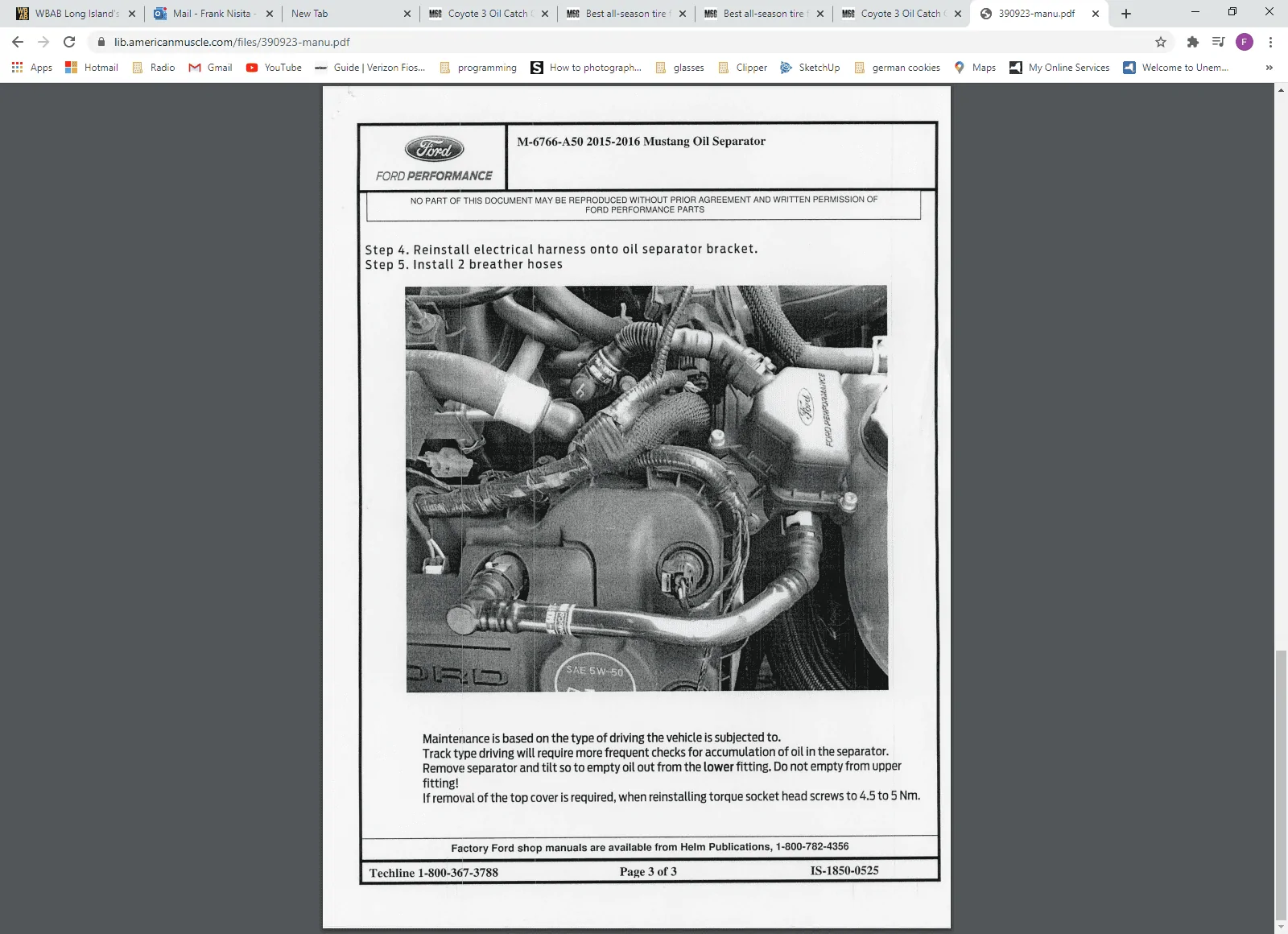Open the Welcome to Unem... bookmark
The height and width of the screenshot is (934, 1288).
point(1176,68)
